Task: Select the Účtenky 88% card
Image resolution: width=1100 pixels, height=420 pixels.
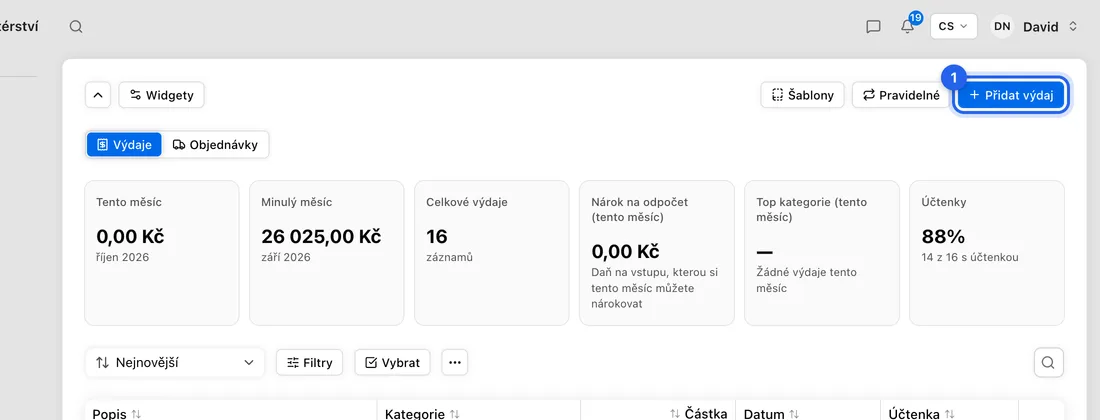Action: pyautogui.click(x=986, y=253)
